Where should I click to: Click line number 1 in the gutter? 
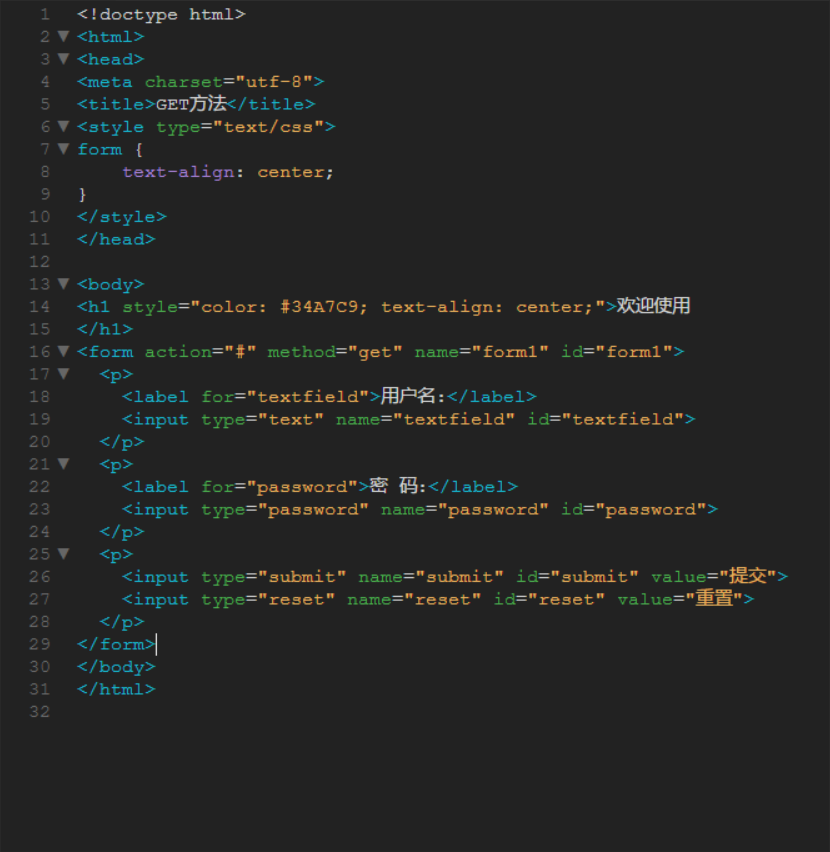point(45,14)
